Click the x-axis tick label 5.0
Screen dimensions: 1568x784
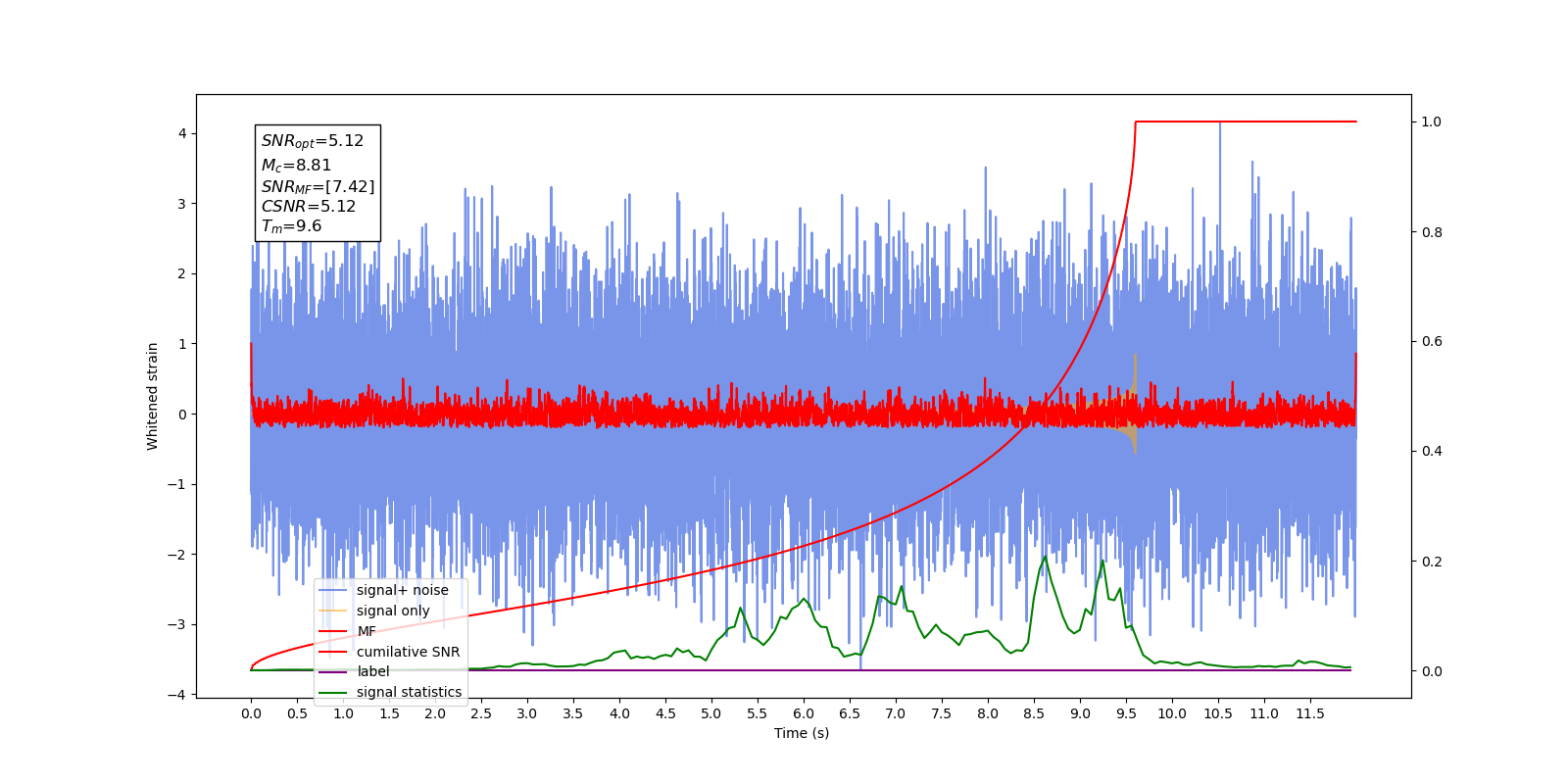(711, 713)
